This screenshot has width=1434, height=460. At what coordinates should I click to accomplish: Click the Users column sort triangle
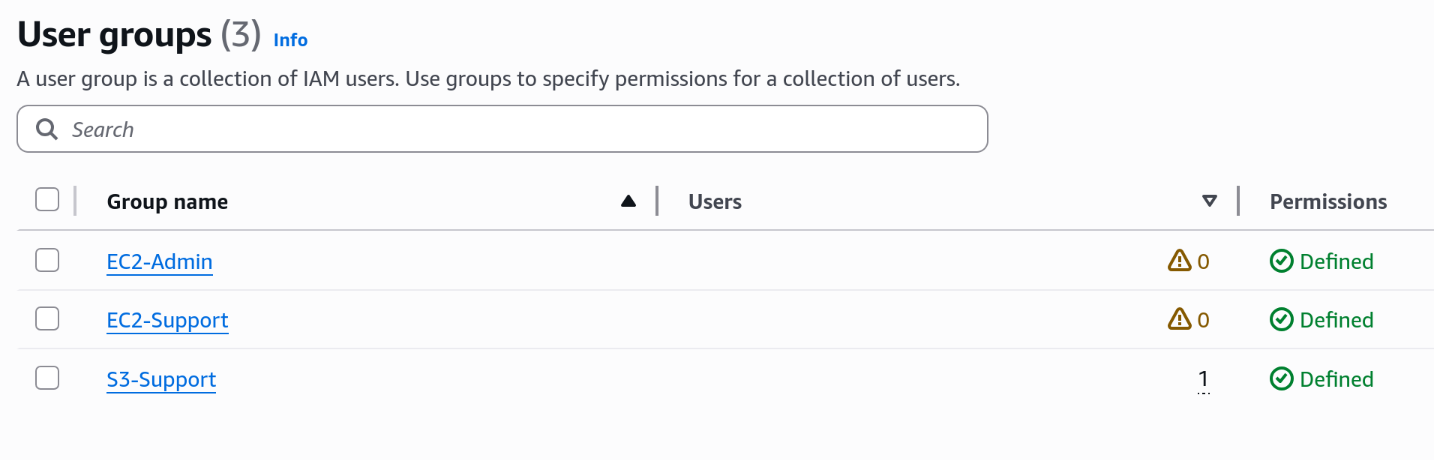(1209, 201)
